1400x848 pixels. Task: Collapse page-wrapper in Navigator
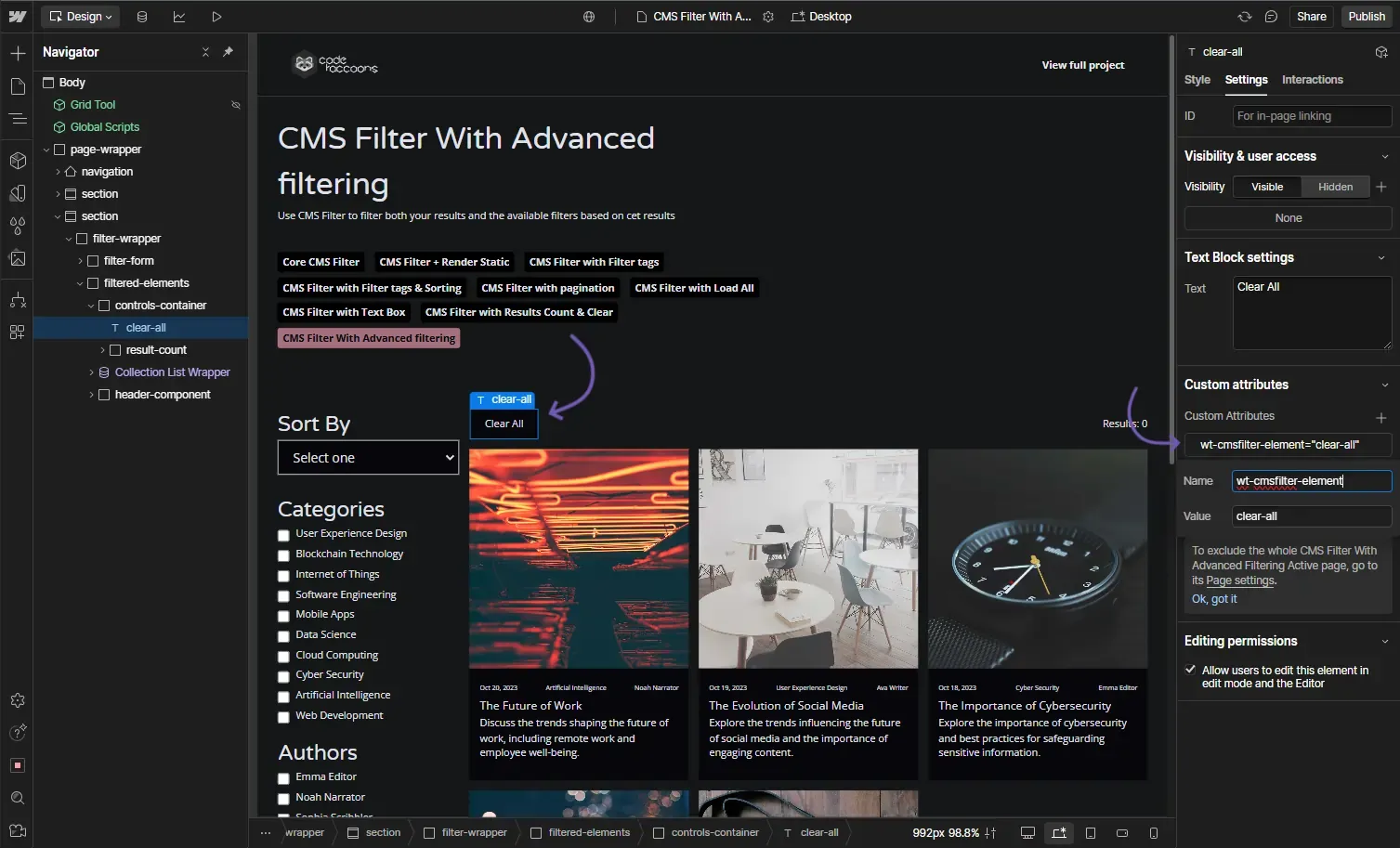point(46,150)
